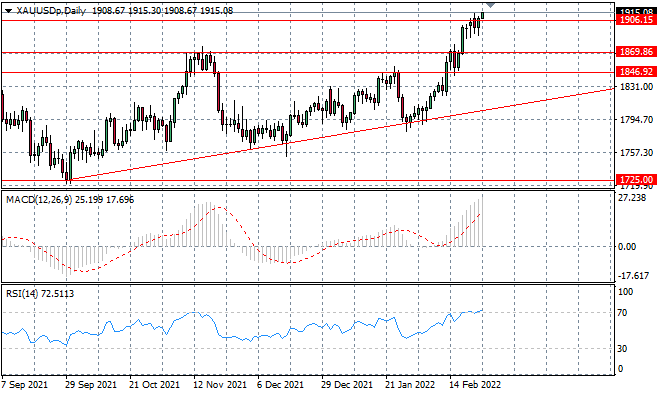The image size is (660, 396).
Task: Click the RSI 100 scale label
Action: tap(625, 292)
